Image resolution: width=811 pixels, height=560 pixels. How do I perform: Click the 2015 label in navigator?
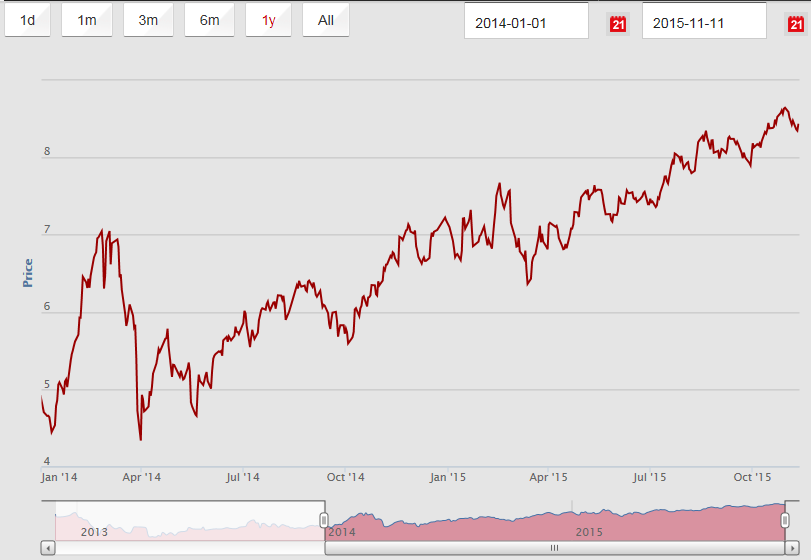pyautogui.click(x=588, y=532)
